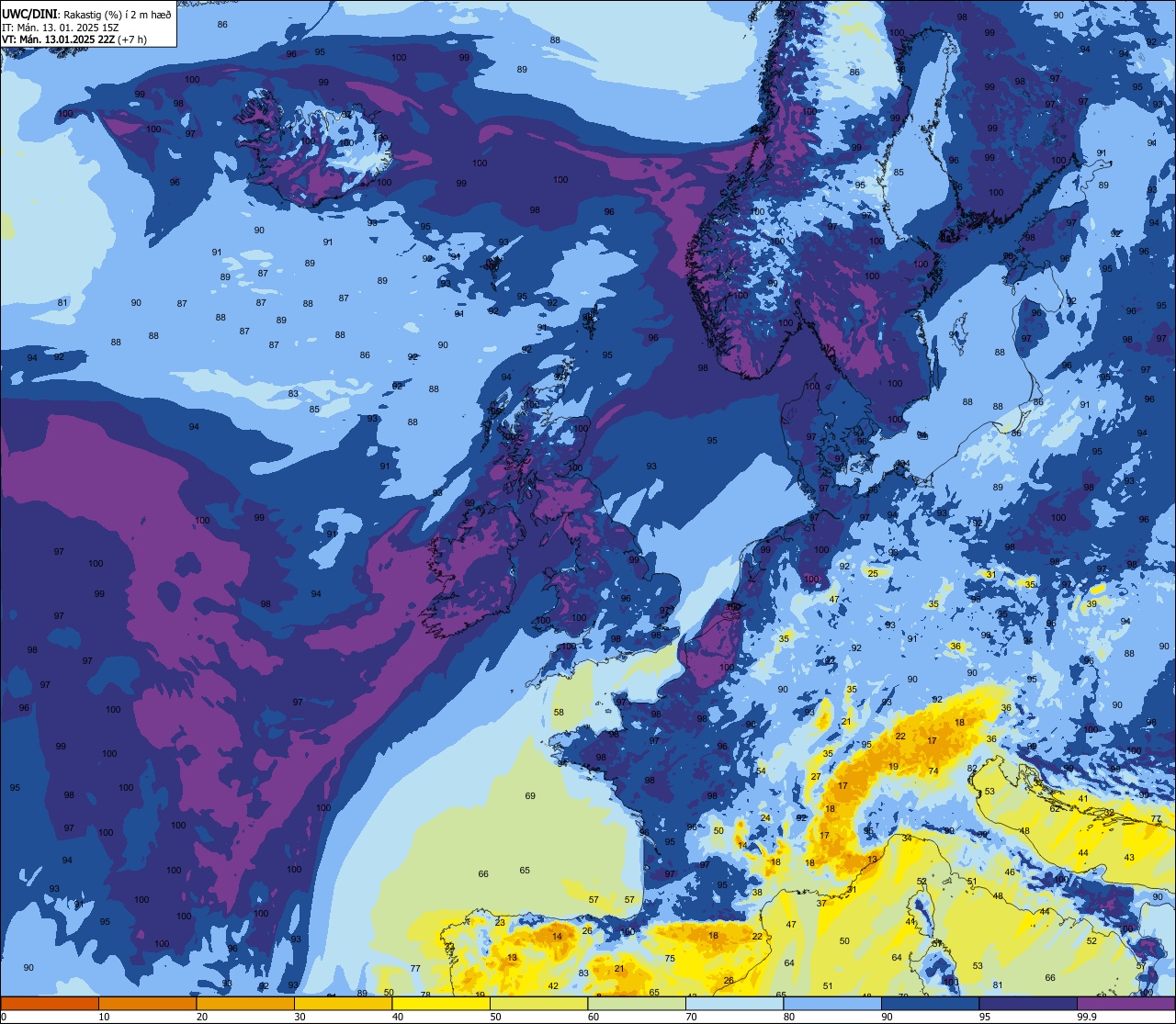The image size is (1176, 1024).
Task: Pick legend swatch between 80 and 90
Action: 832,1003
